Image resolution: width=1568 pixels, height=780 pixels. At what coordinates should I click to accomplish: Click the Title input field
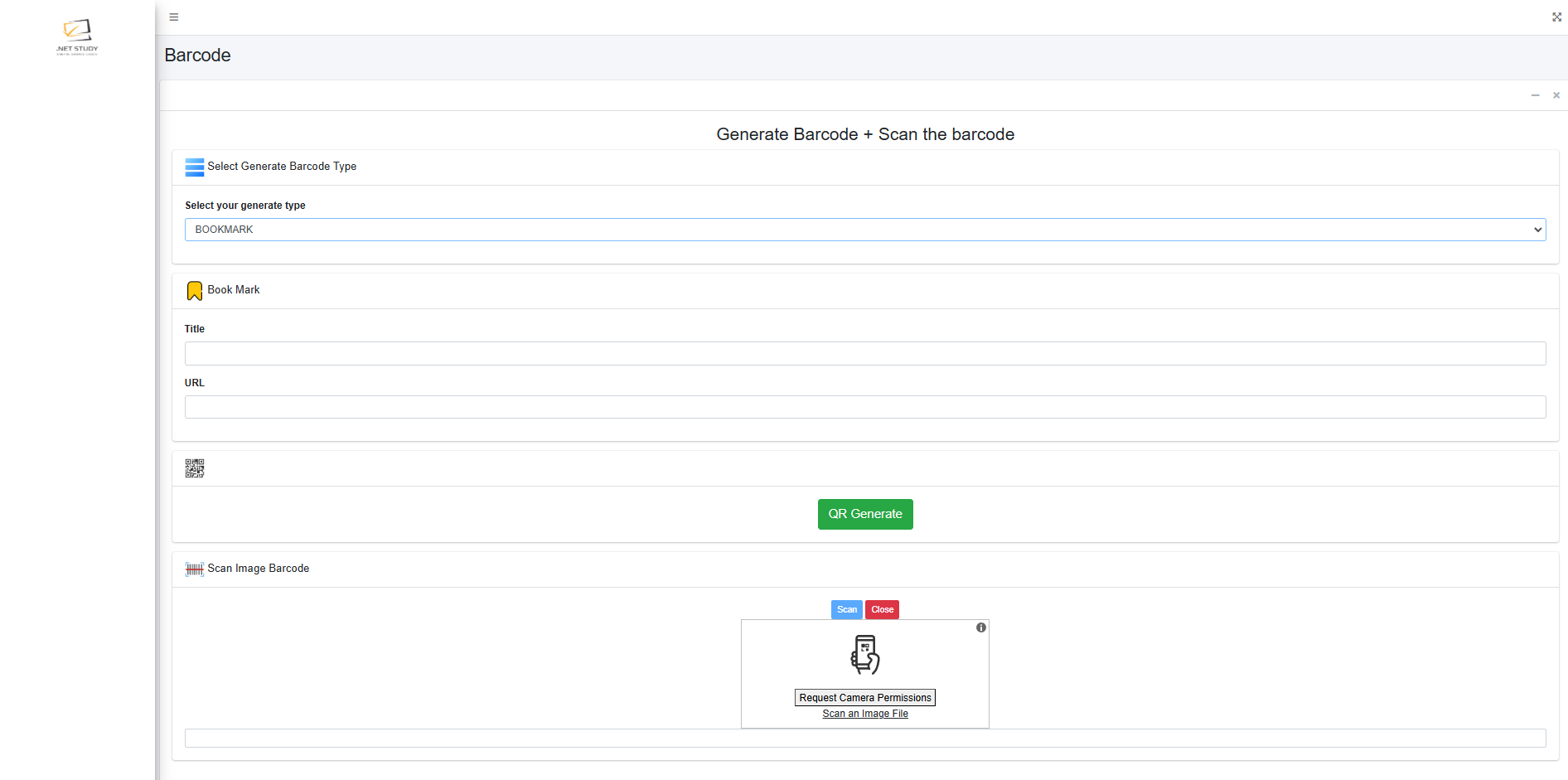pos(865,354)
